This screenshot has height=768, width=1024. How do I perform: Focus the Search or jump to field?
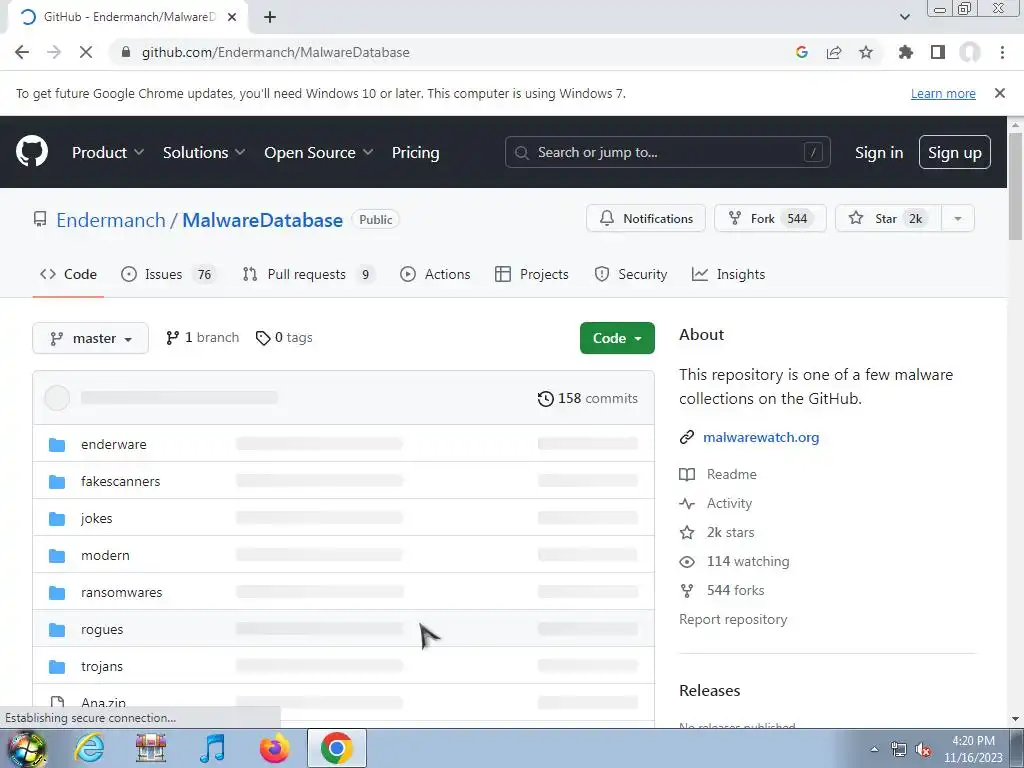click(x=667, y=152)
